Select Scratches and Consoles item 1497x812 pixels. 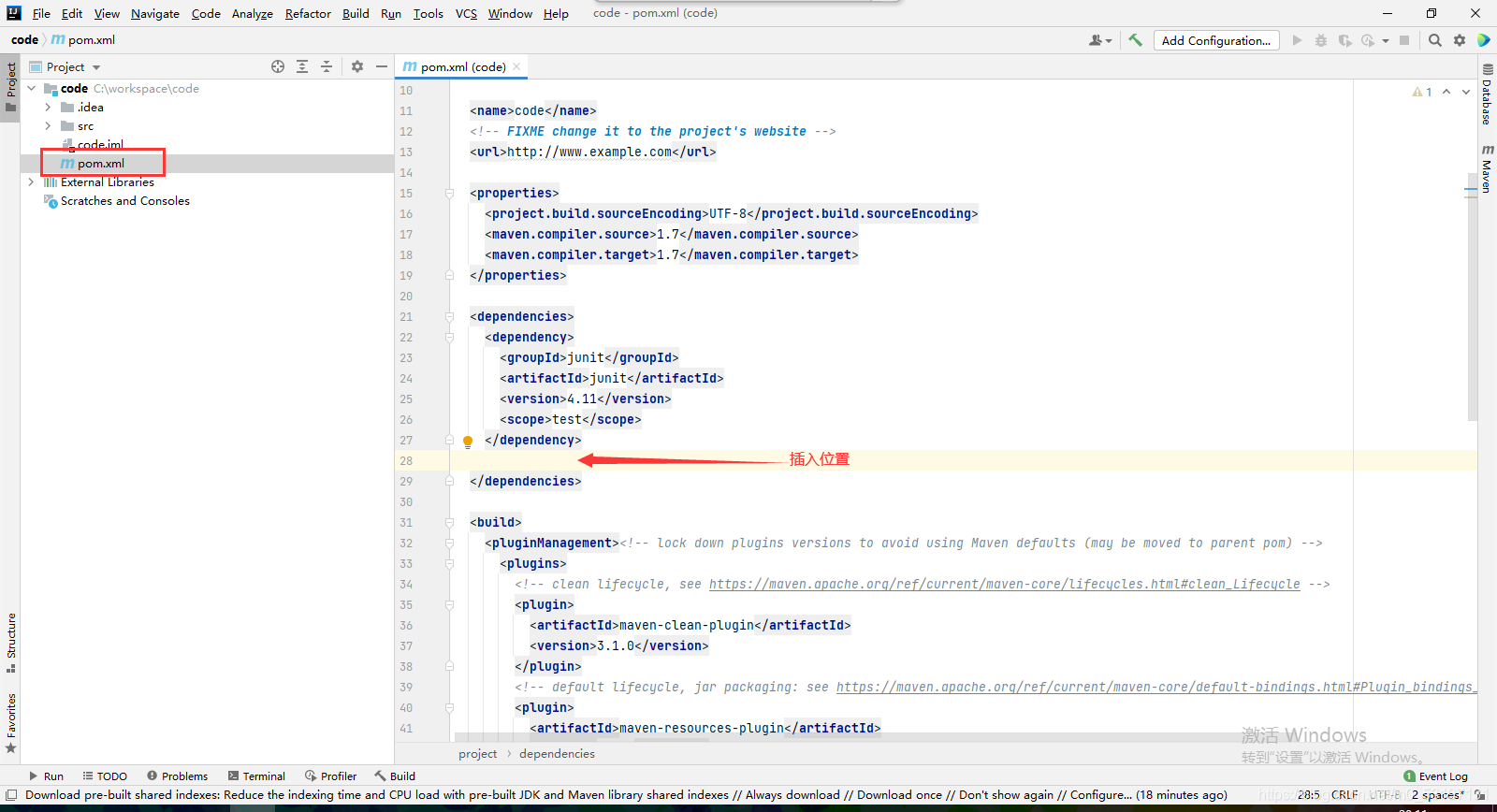click(124, 201)
